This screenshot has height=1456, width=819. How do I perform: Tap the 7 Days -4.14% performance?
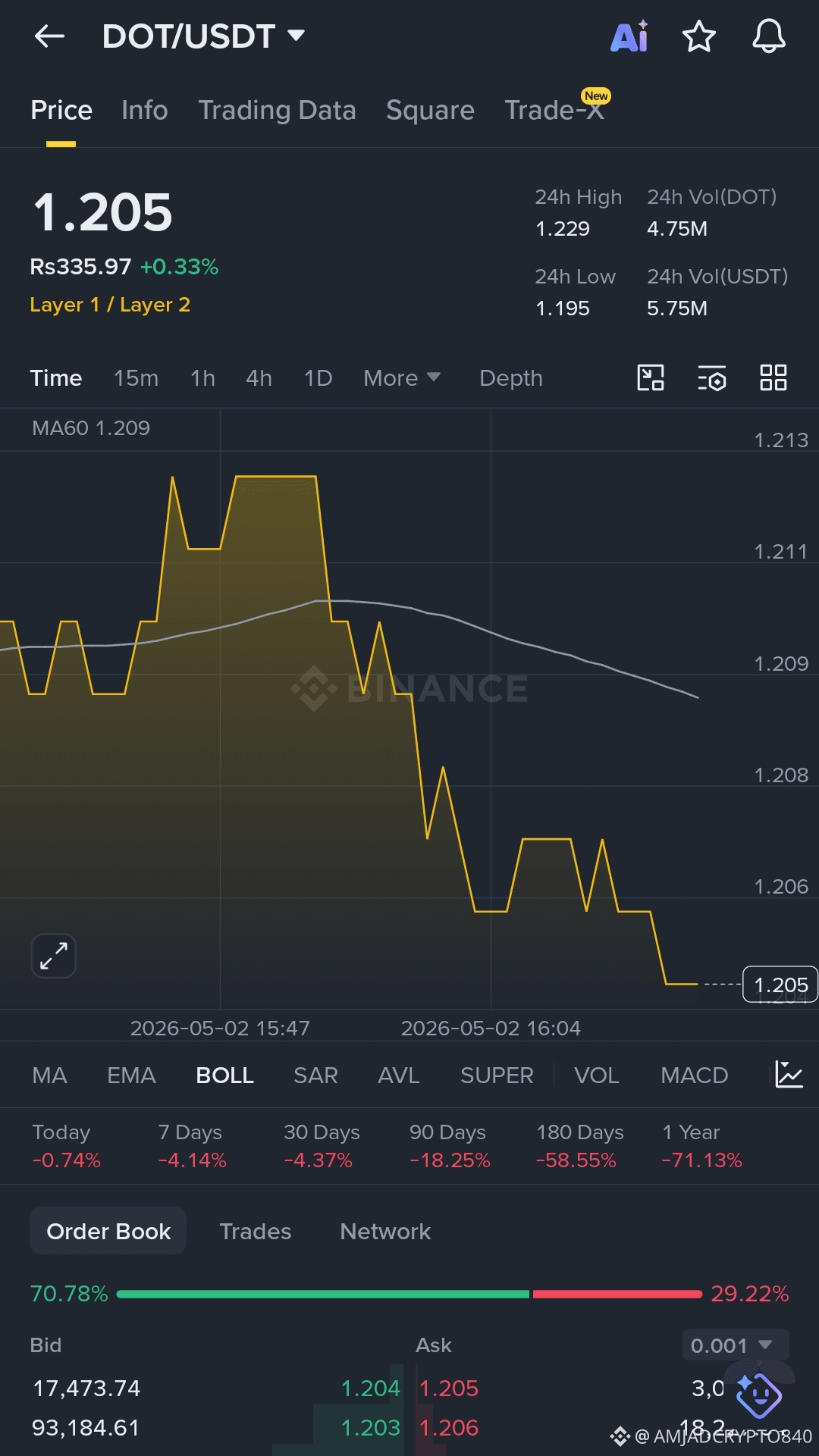coord(192,1146)
